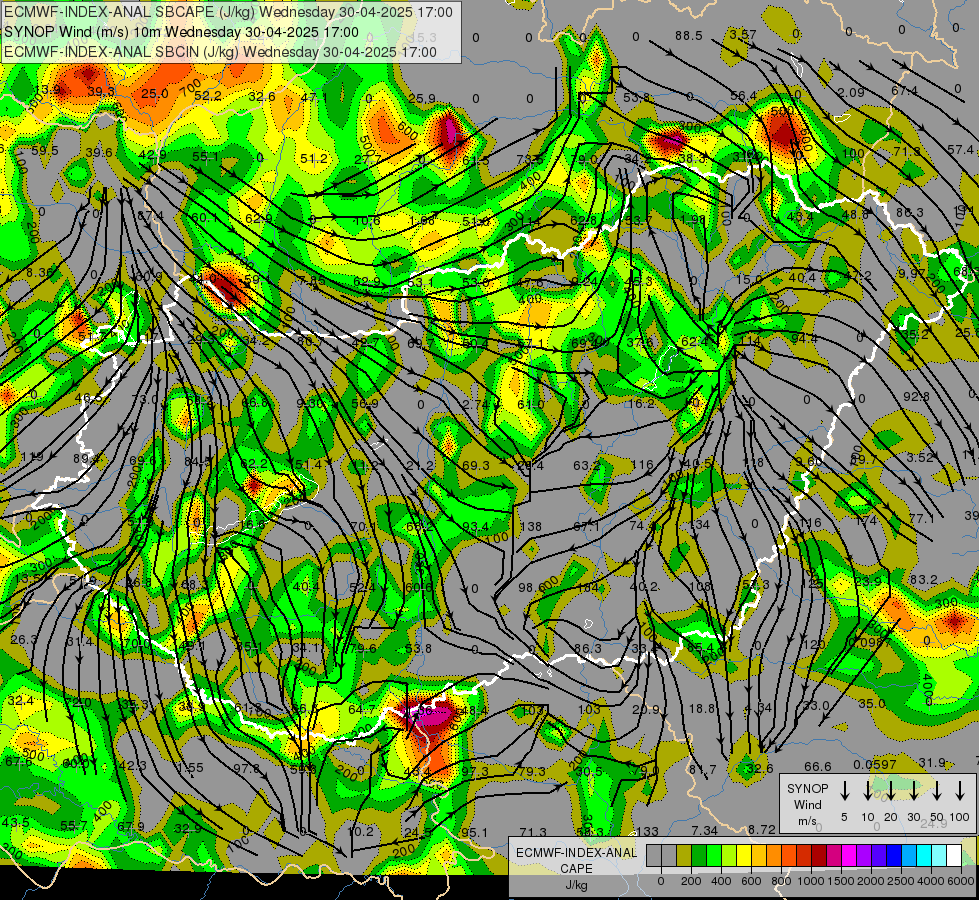Click the 'J/kg' legend unit label
This screenshot has height=900, width=979.
pyautogui.click(x=576, y=885)
